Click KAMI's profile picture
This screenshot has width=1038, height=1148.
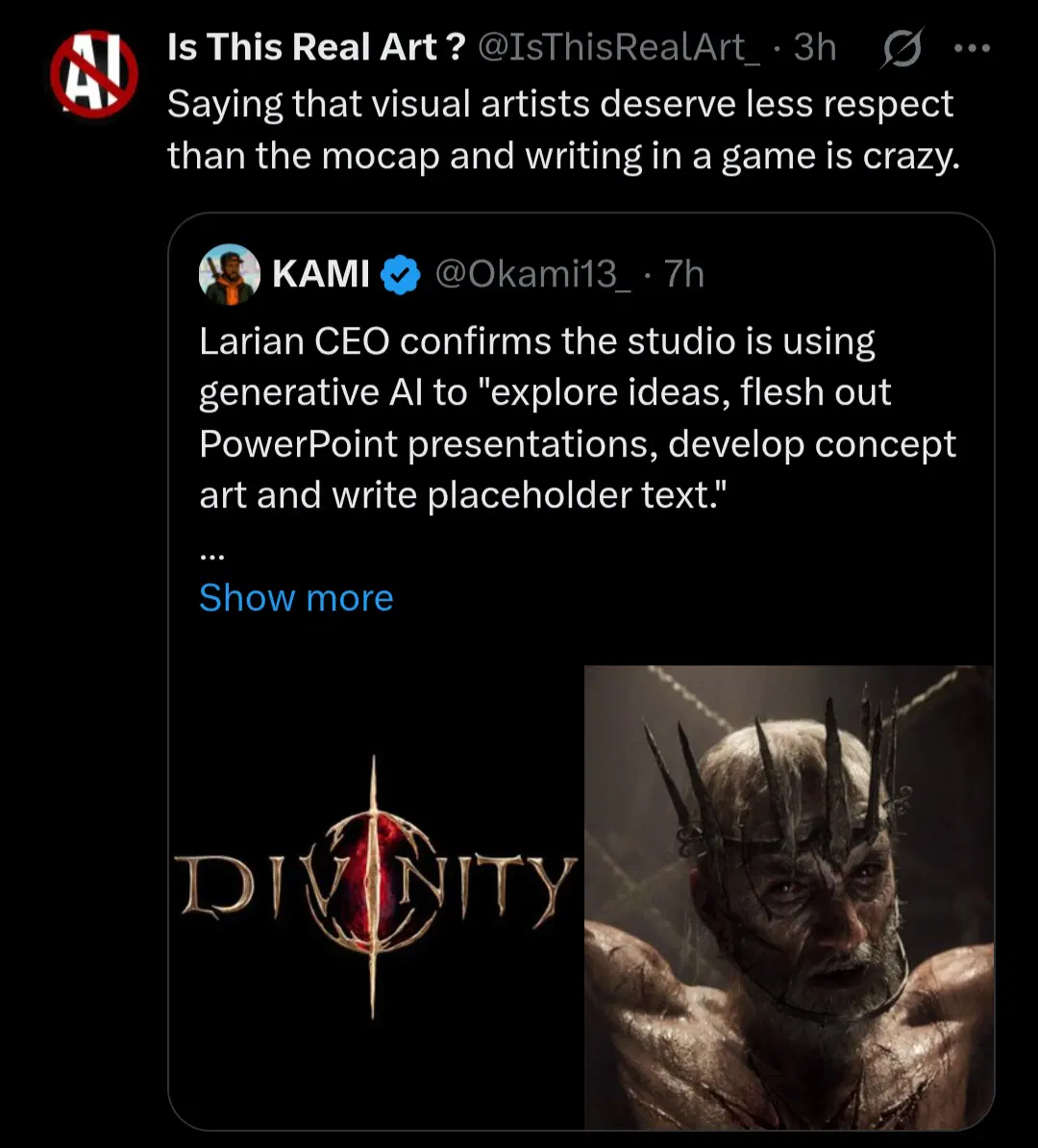[229, 274]
